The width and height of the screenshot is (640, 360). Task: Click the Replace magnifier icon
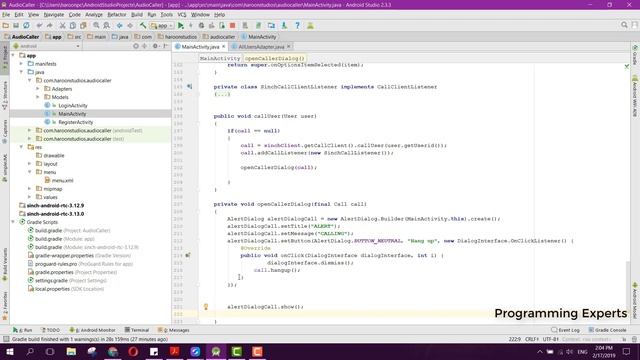tap(107, 25)
